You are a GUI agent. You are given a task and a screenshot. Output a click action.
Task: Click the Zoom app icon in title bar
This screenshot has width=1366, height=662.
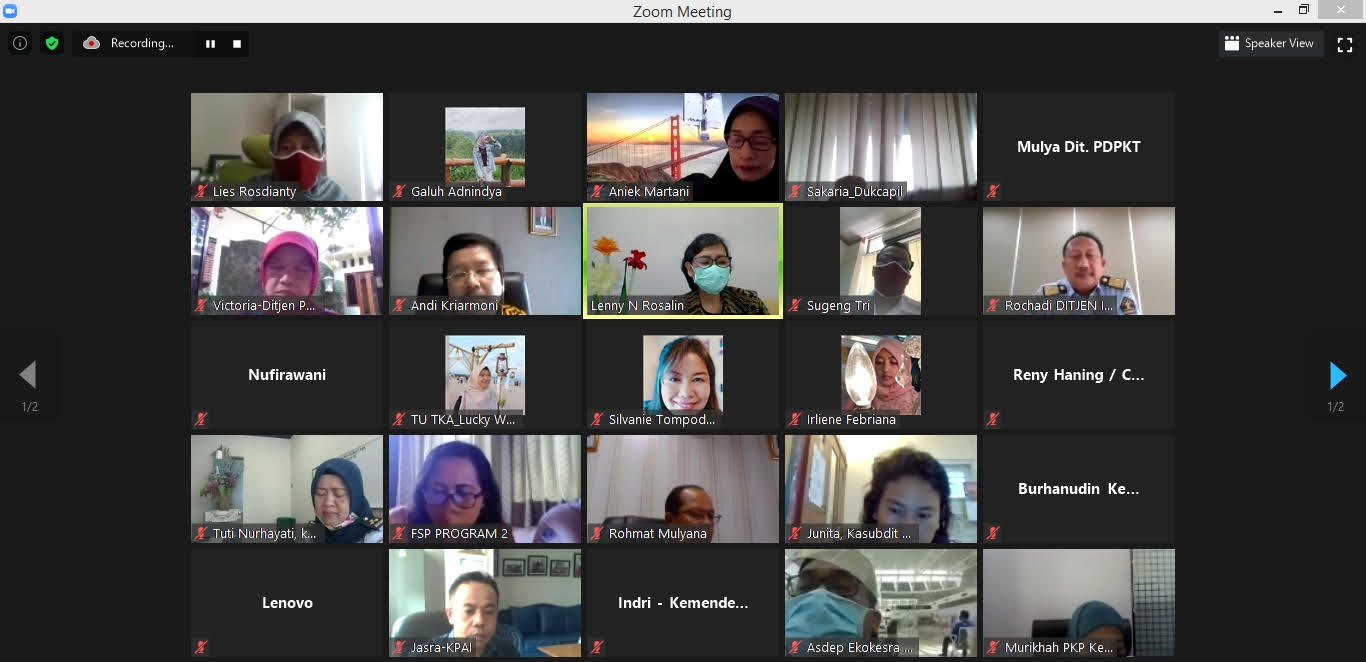coord(10,11)
